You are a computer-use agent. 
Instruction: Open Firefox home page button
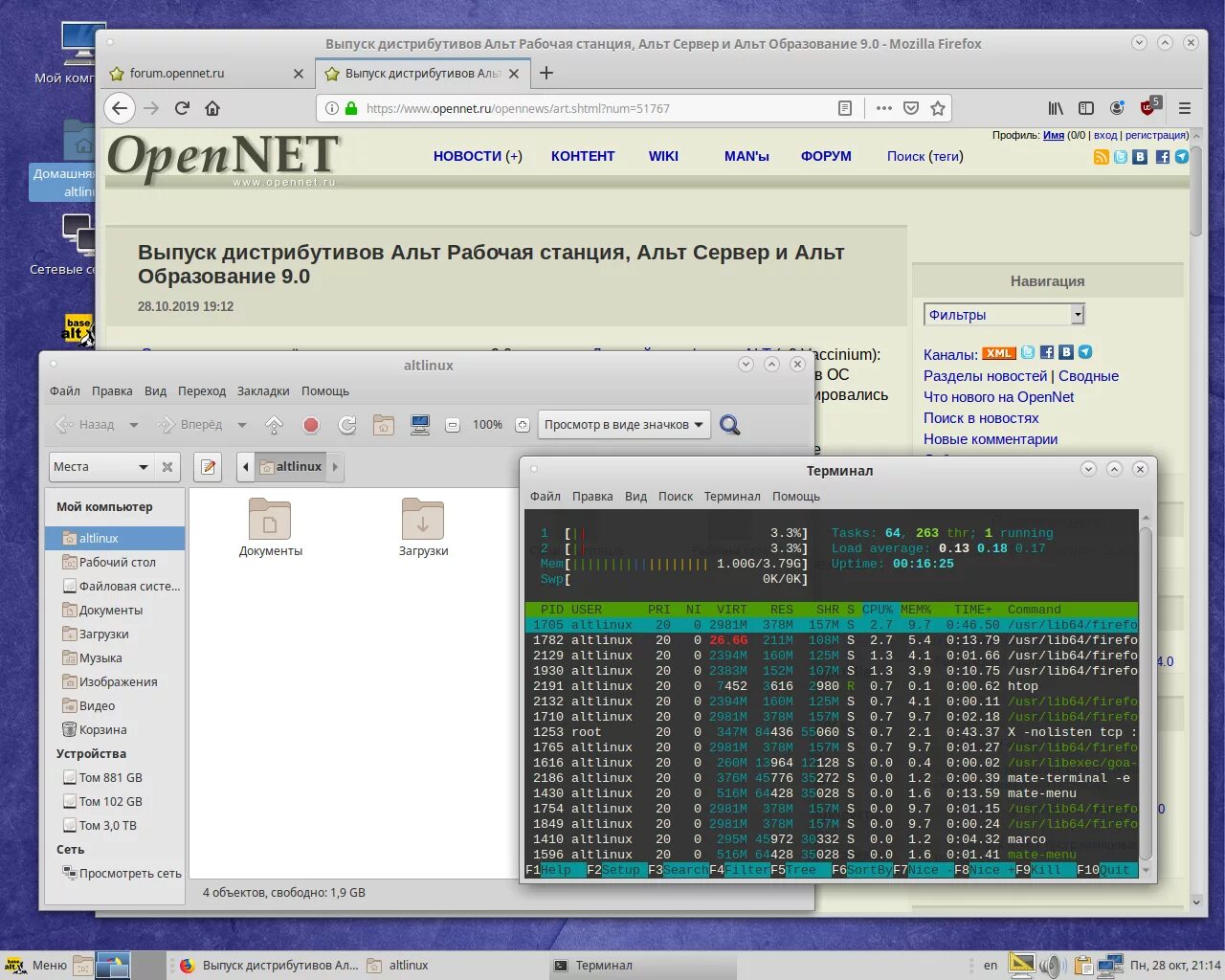(x=212, y=108)
